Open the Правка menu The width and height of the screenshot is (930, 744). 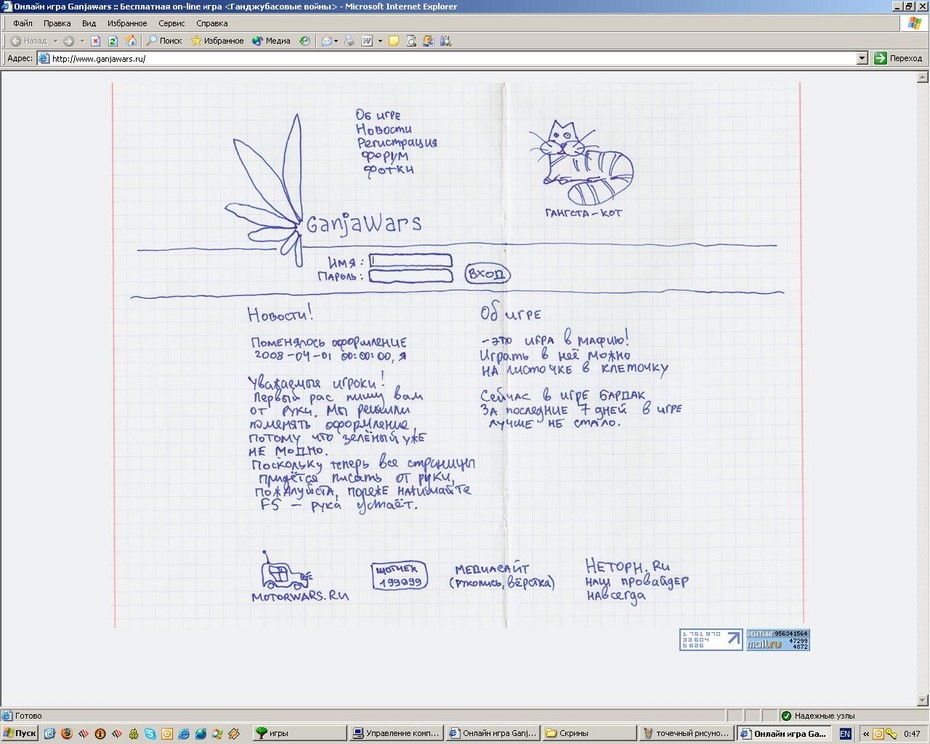(x=57, y=23)
